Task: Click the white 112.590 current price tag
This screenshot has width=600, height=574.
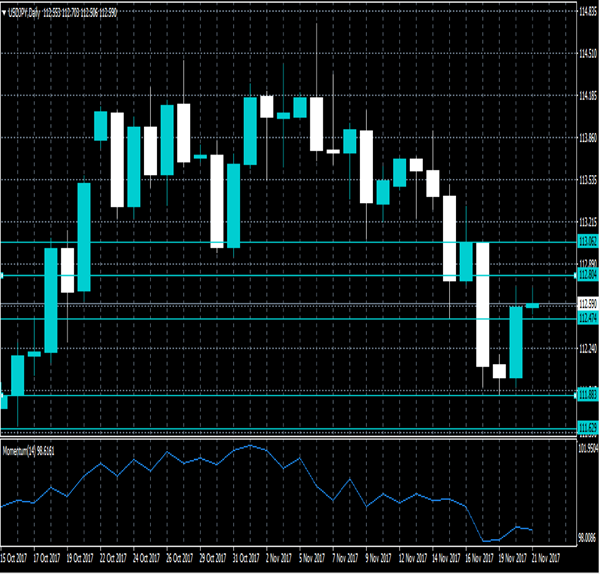Action: point(588,304)
